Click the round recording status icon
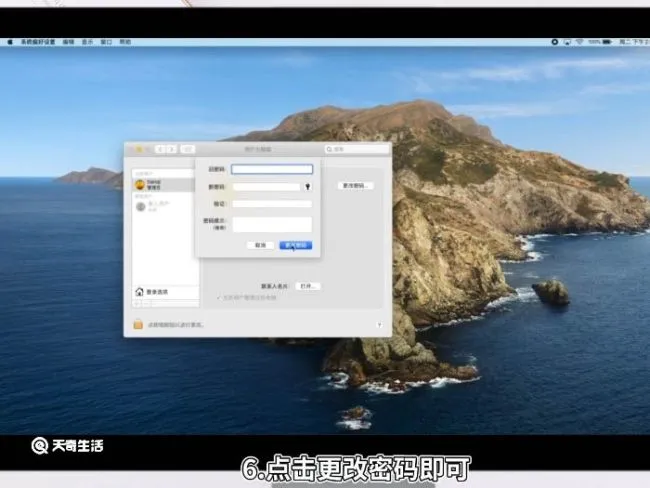Viewport: 650px width, 488px height. [x=555, y=42]
